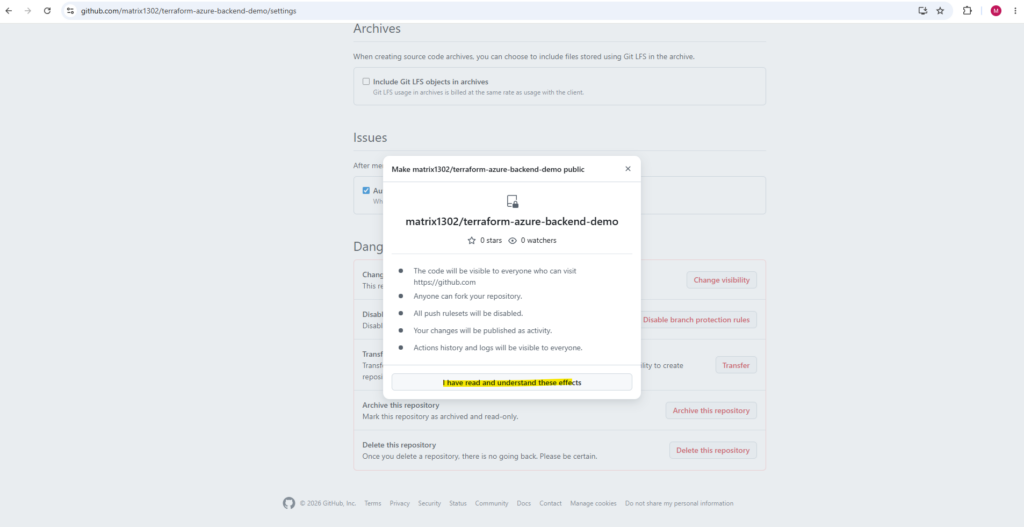Open the Chrome profile avatar
1024x527 pixels.
pos(996,10)
